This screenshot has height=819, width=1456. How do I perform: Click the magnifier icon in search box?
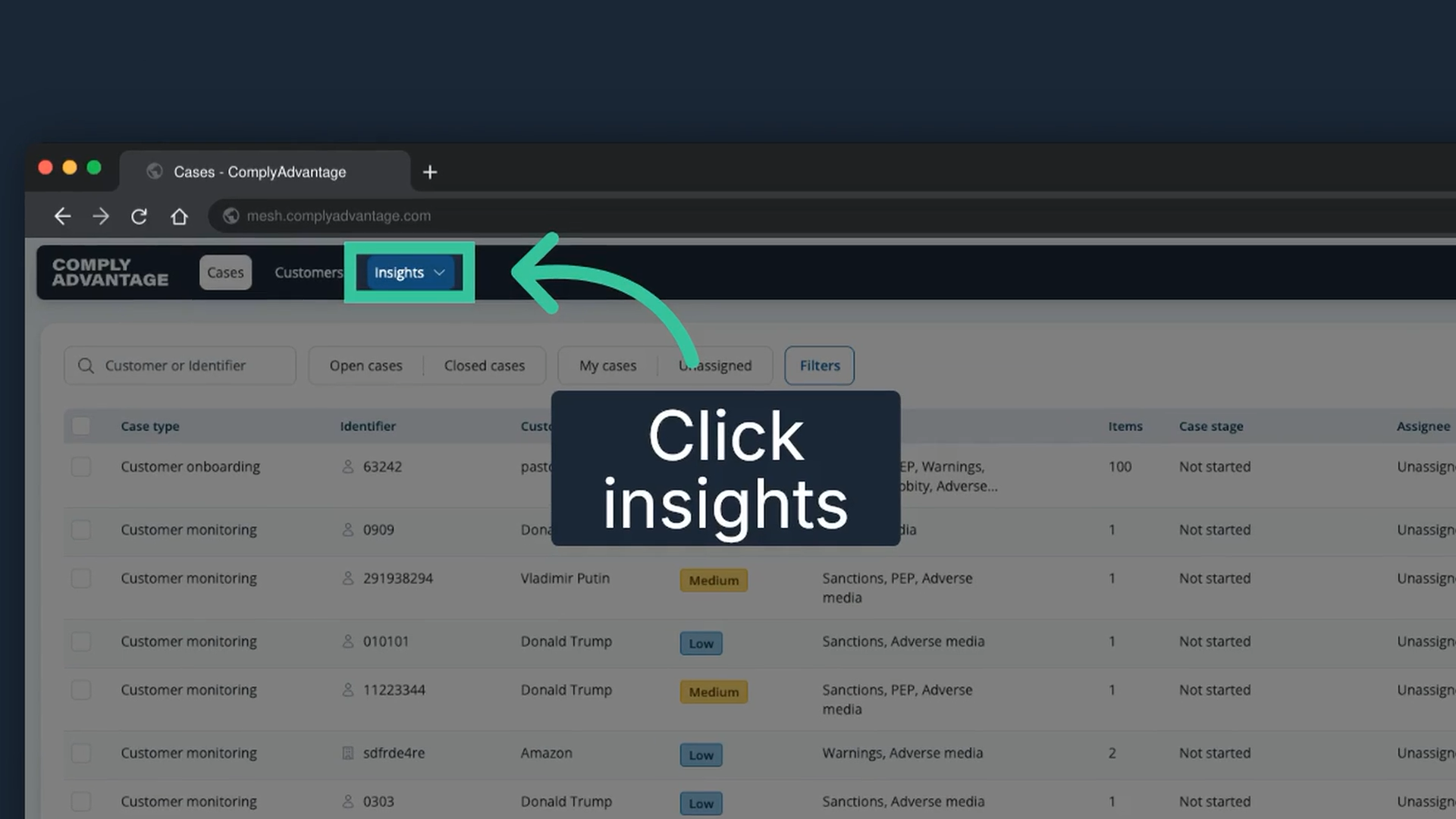(86, 366)
